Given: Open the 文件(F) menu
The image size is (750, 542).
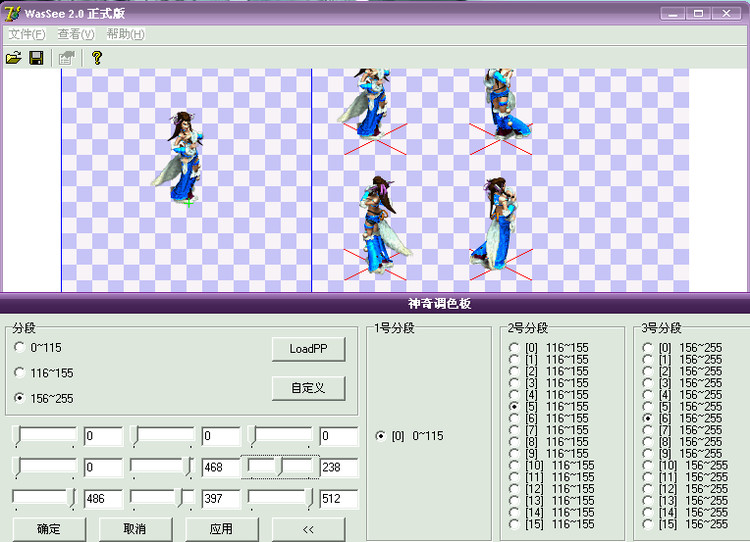Looking at the screenshot, I should coord(27,34).
